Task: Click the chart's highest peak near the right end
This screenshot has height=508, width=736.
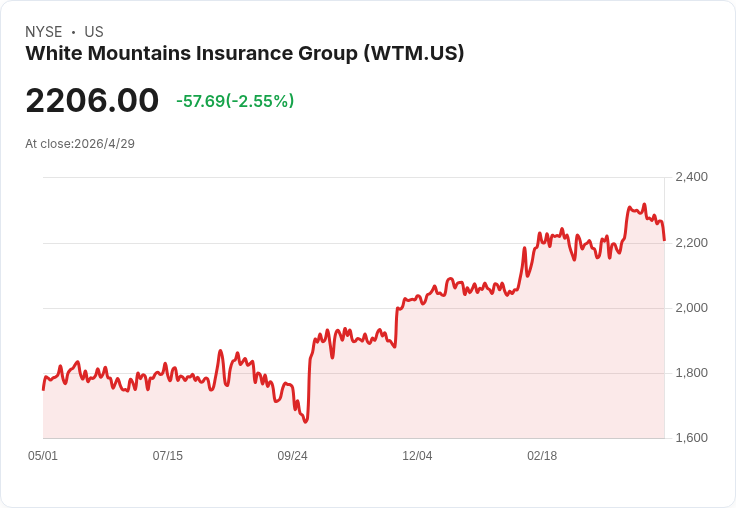Action: point(644,204)
